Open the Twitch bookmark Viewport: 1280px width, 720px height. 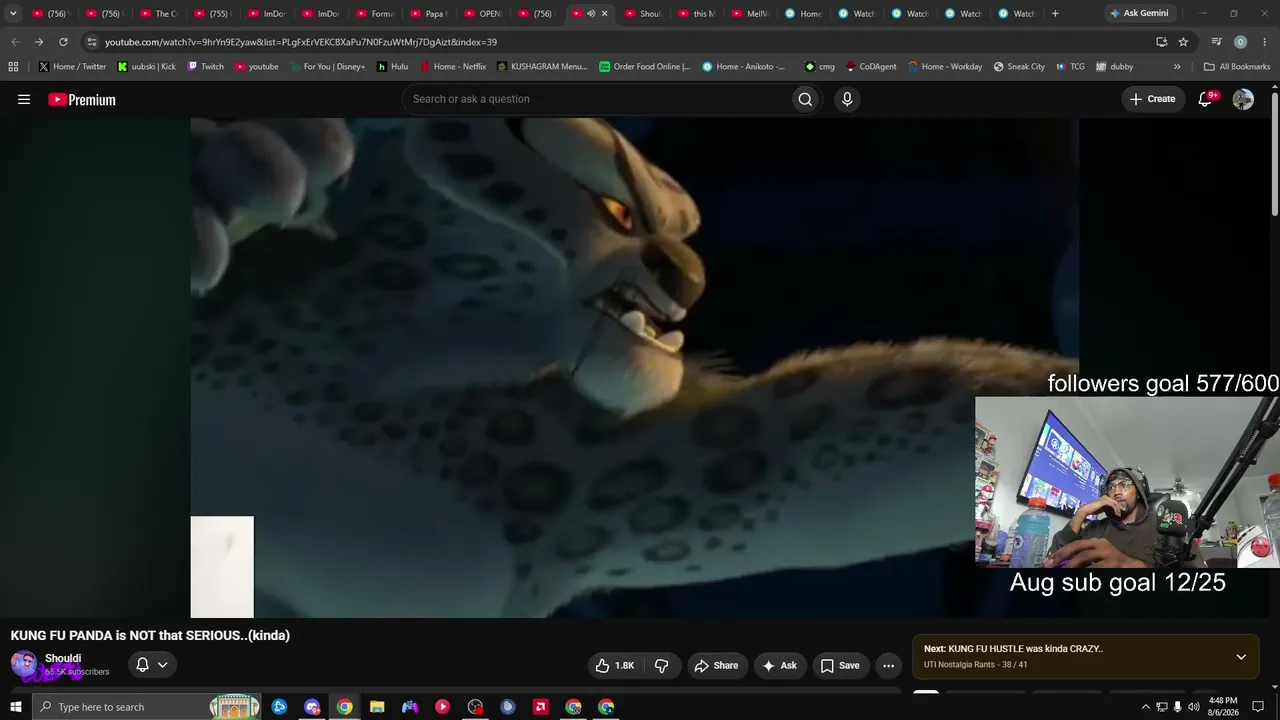click(205, 67)
